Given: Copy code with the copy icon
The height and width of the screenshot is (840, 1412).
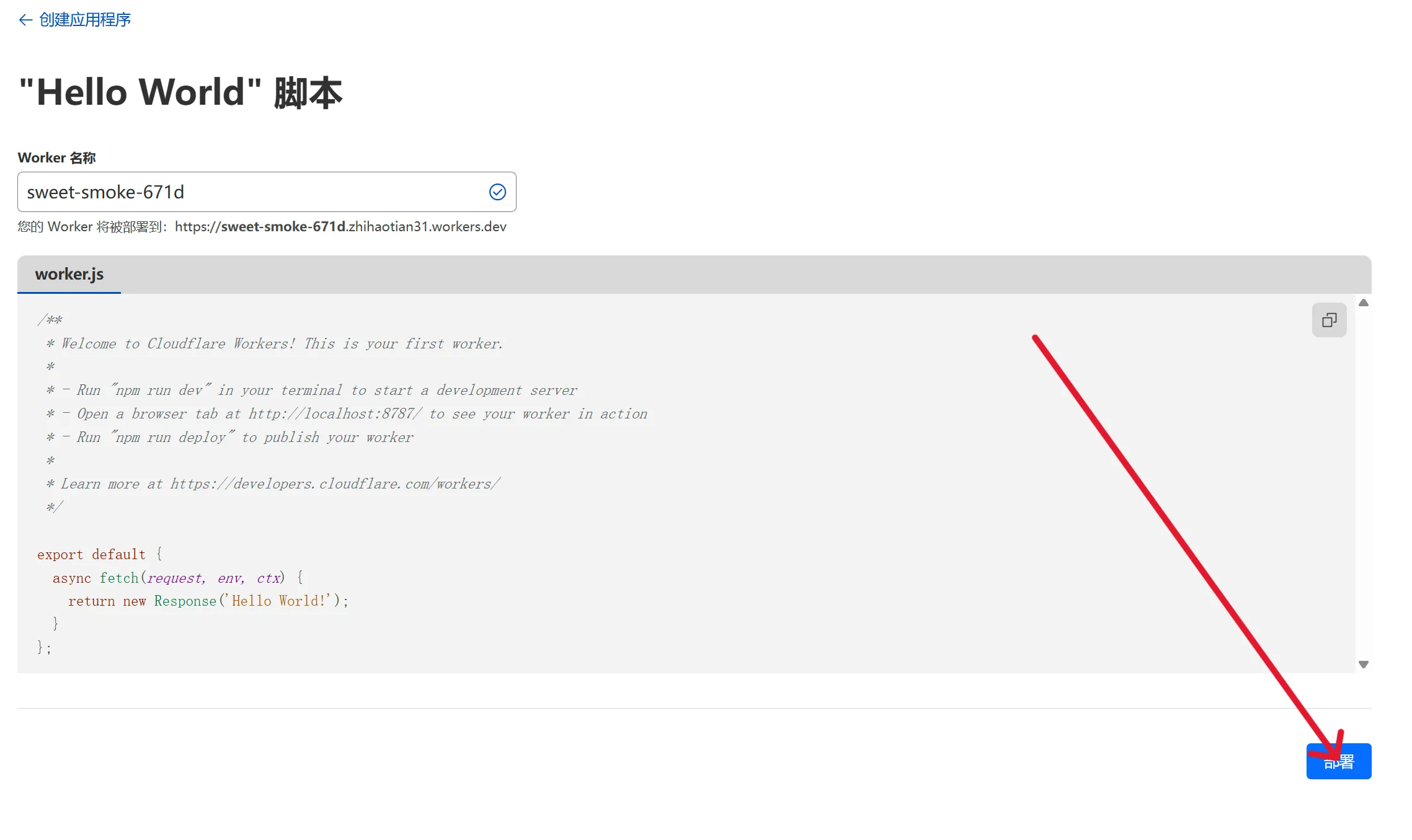Looking at the screenshot, I should coord(1328,320).
